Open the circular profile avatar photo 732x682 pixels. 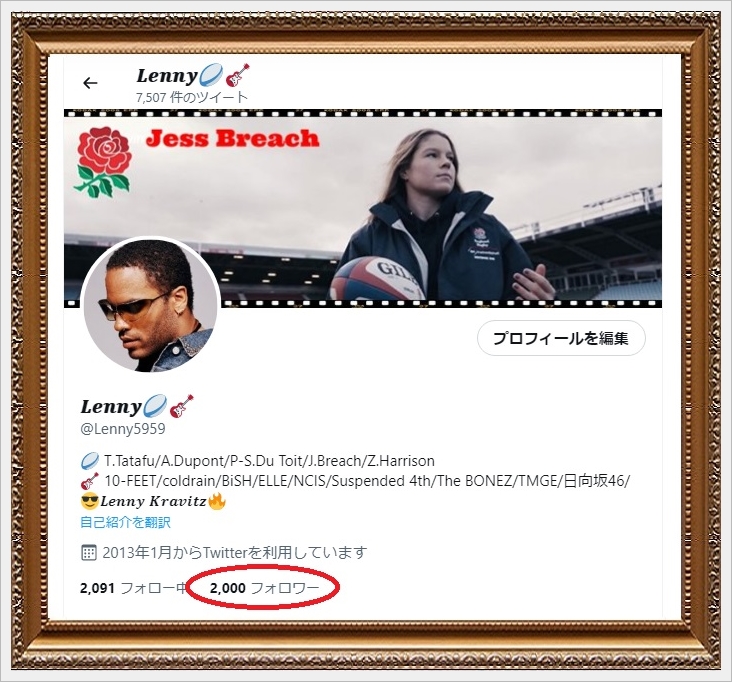pyautogui.click(x=150, y=305)
